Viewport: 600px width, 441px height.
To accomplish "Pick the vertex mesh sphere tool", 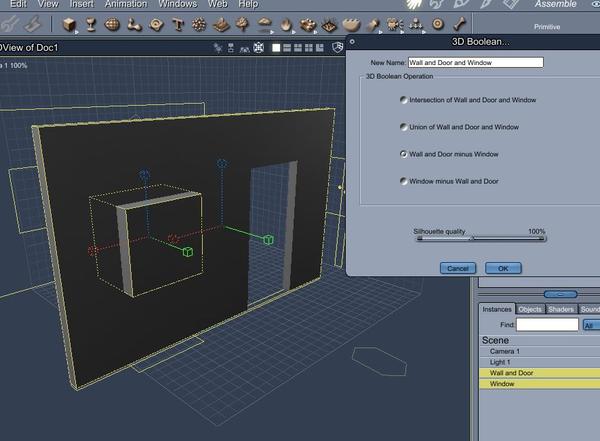I will (x=112, y=24).
